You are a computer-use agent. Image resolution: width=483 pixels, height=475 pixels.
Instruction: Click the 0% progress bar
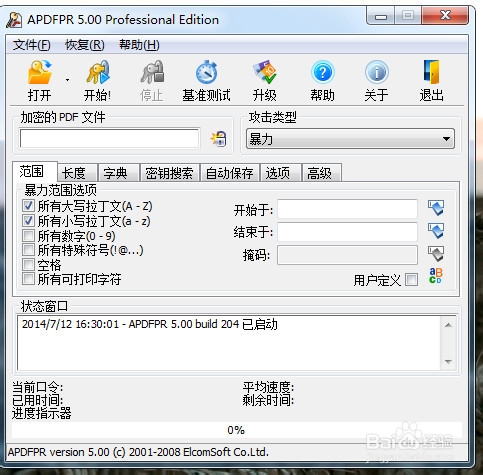point(237,430)
